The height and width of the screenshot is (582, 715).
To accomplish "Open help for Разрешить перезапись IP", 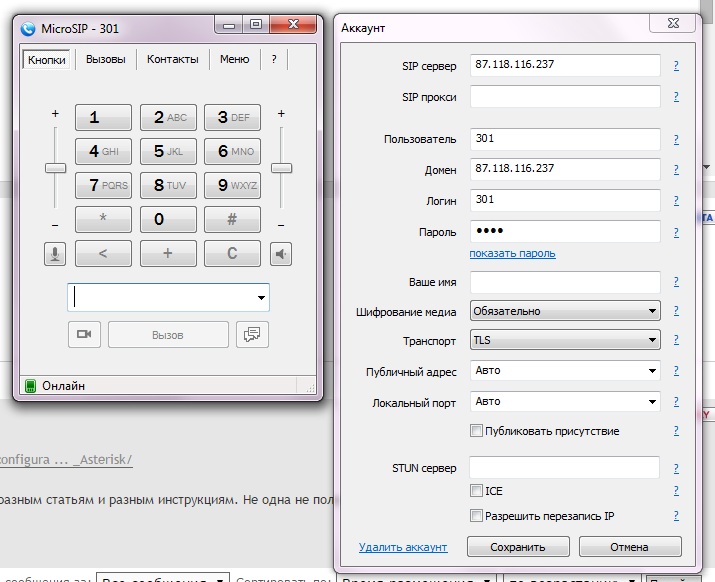I will coord(676,515).
